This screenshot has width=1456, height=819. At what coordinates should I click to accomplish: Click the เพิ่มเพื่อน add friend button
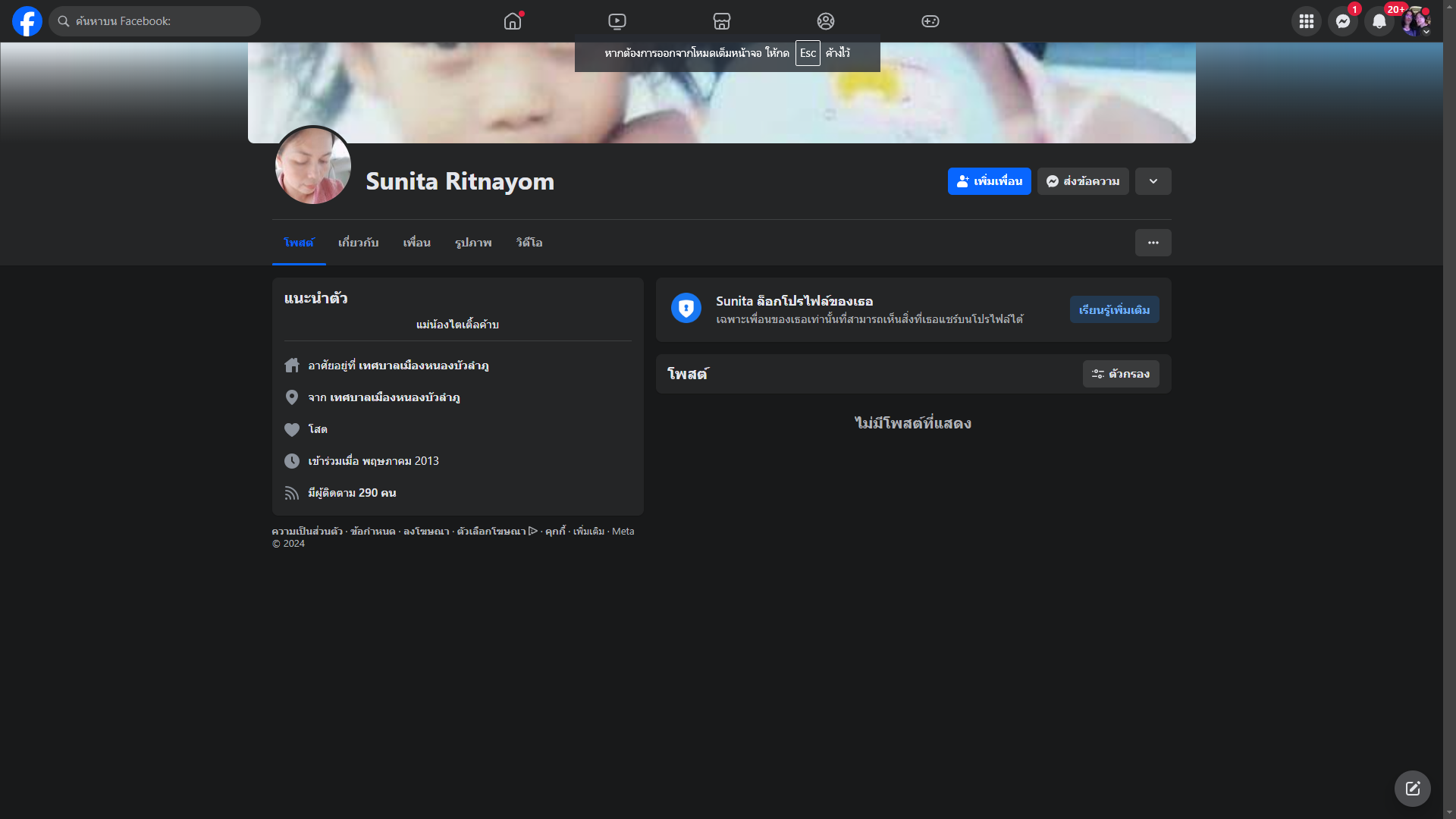(x=989, y=181)
